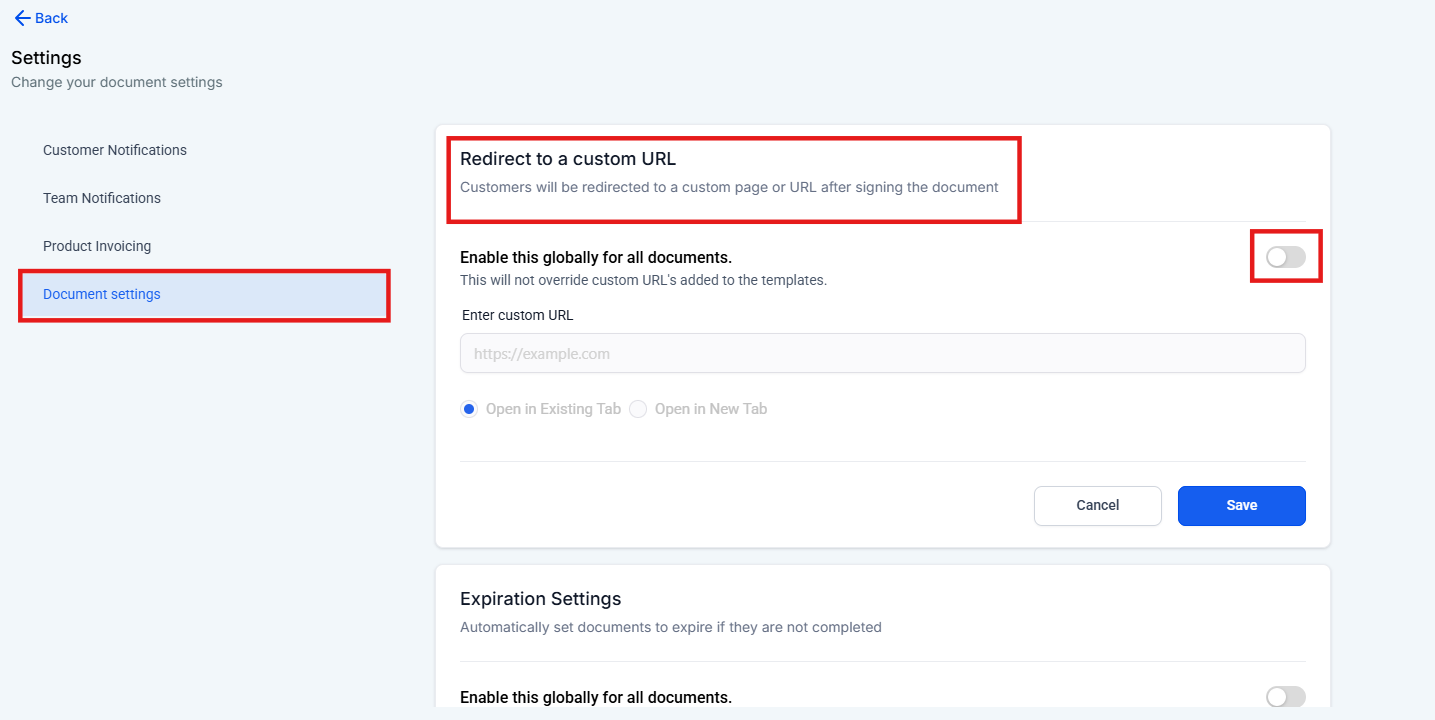Toggle Expiration Settings global switch
This screenshot has width=1435, height=720.
[1285, 697]
